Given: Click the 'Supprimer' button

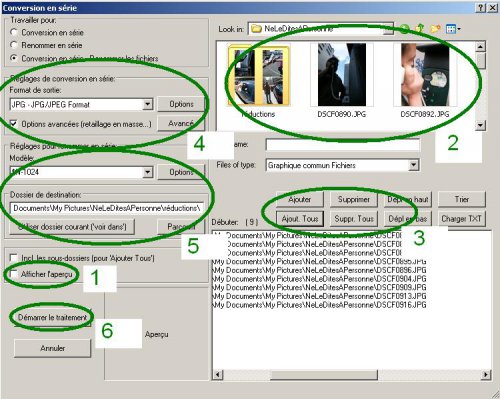Looking at the screenshot, I should pyautogui.click(x=354, y=199).
